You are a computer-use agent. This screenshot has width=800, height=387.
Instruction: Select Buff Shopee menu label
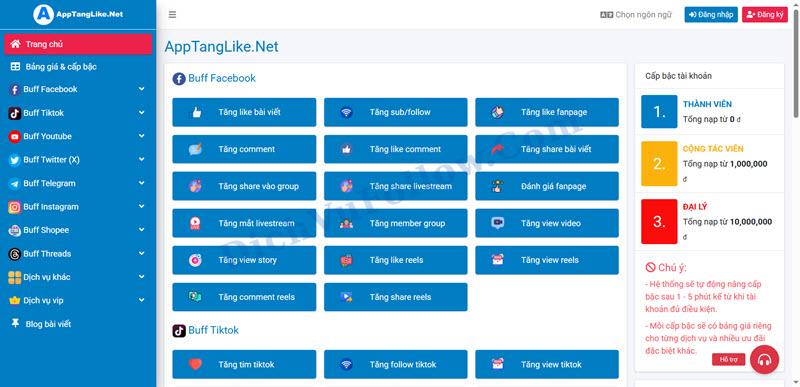(x=46, y=230)
